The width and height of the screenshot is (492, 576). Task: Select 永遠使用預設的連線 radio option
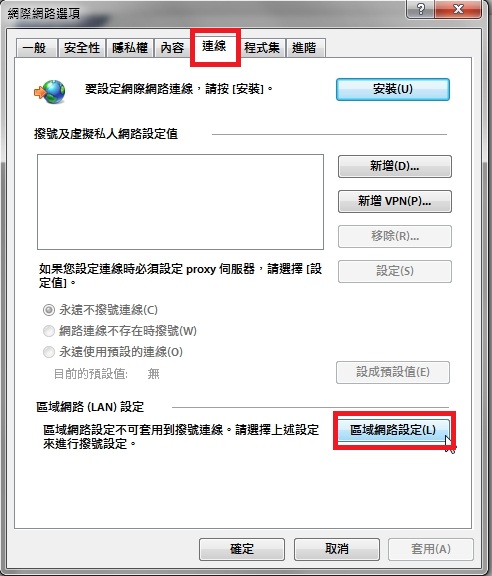49,352
